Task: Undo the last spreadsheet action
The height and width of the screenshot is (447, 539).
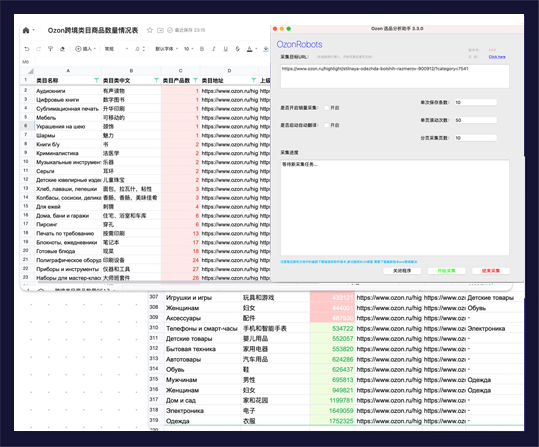Action: point(27,49)
